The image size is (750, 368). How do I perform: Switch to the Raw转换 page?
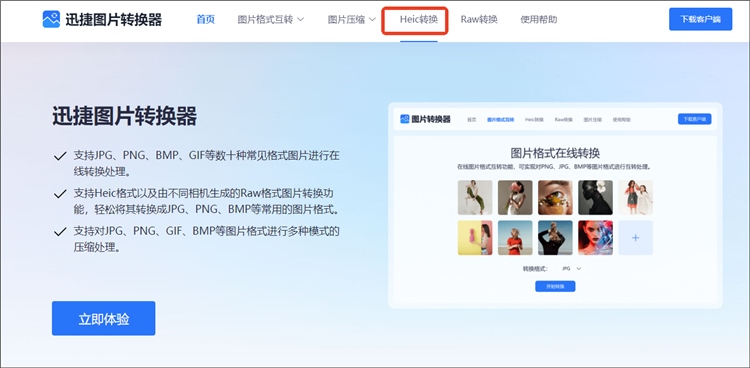tap(479, 20)
